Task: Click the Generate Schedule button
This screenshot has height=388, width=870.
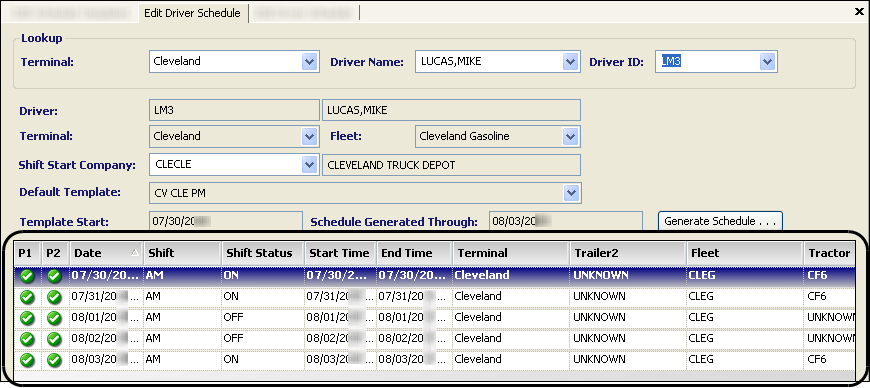Action: (720, 221)
